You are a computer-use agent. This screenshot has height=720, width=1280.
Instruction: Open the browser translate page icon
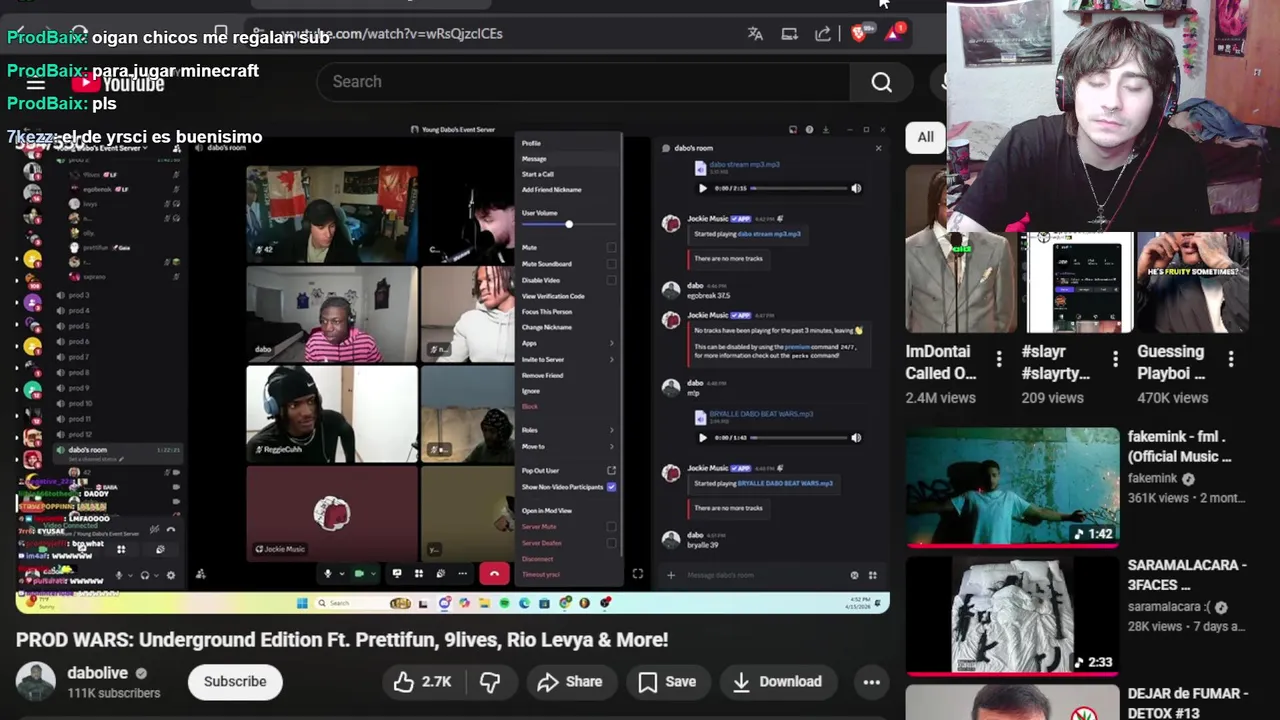pos(755,34)
